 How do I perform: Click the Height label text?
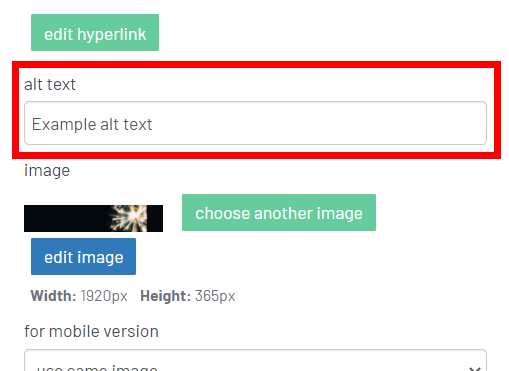(x=166, y=296)
